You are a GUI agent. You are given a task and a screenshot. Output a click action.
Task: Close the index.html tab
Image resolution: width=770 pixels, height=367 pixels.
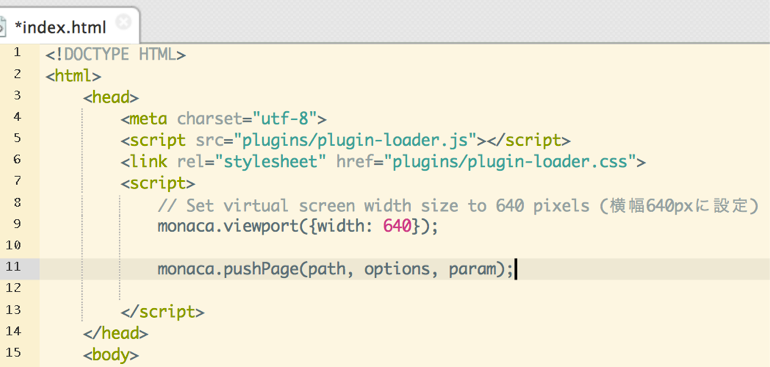click(x=124, y=22)
